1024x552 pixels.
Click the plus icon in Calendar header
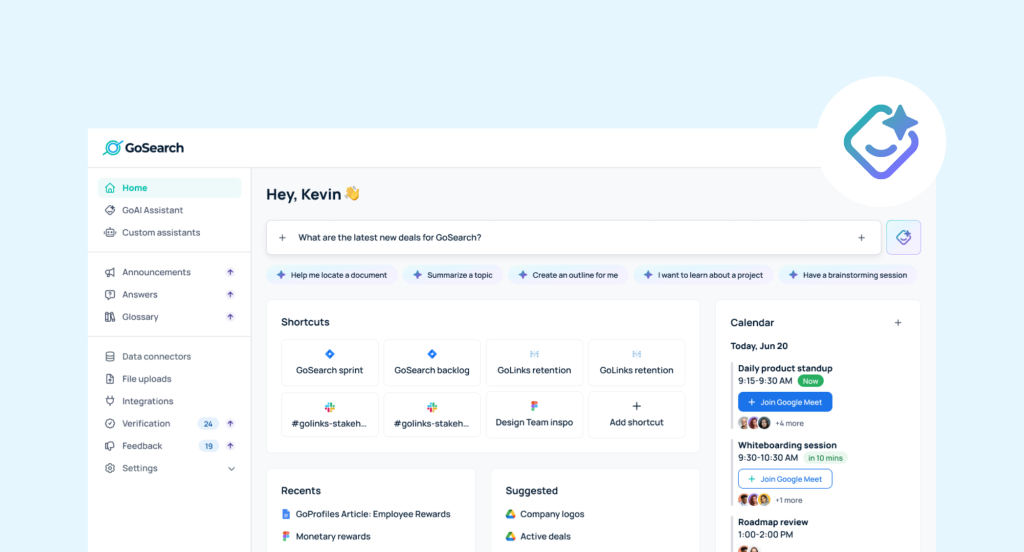(x=897, y=323)
